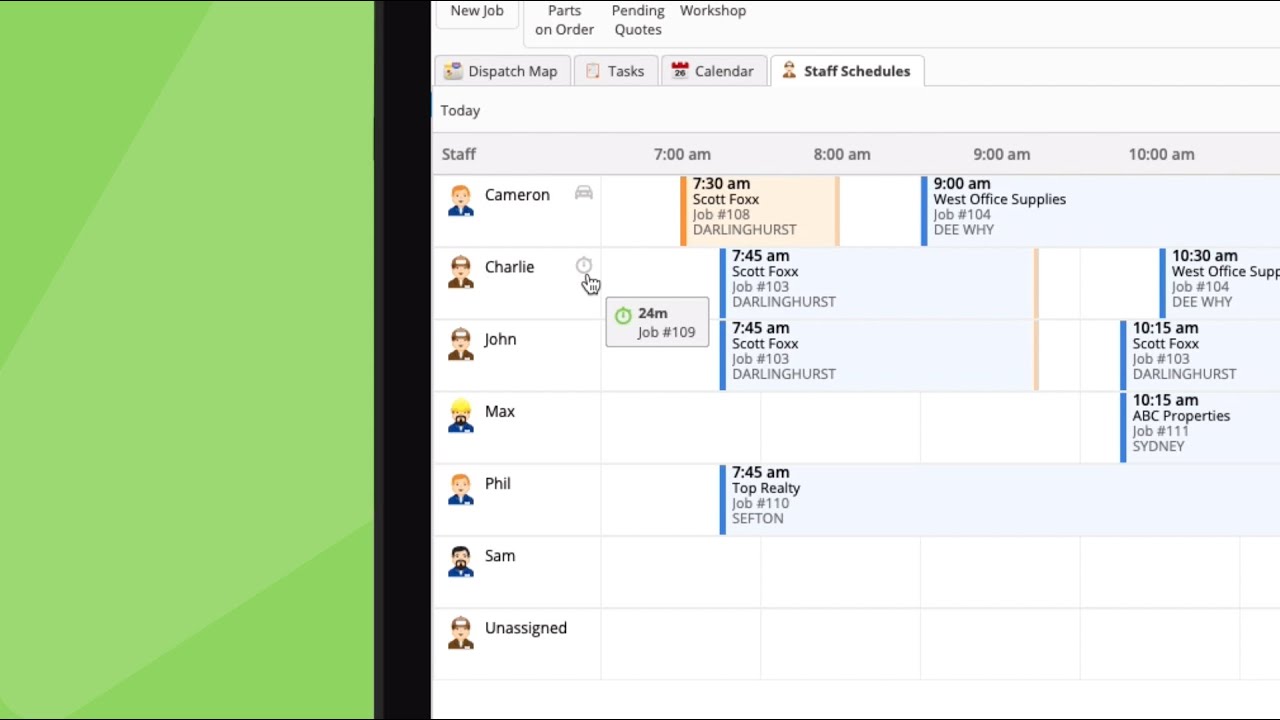Click the New Job button
Image resolution: width=1280 pixels, height=720 pixels.
point(477,11)
